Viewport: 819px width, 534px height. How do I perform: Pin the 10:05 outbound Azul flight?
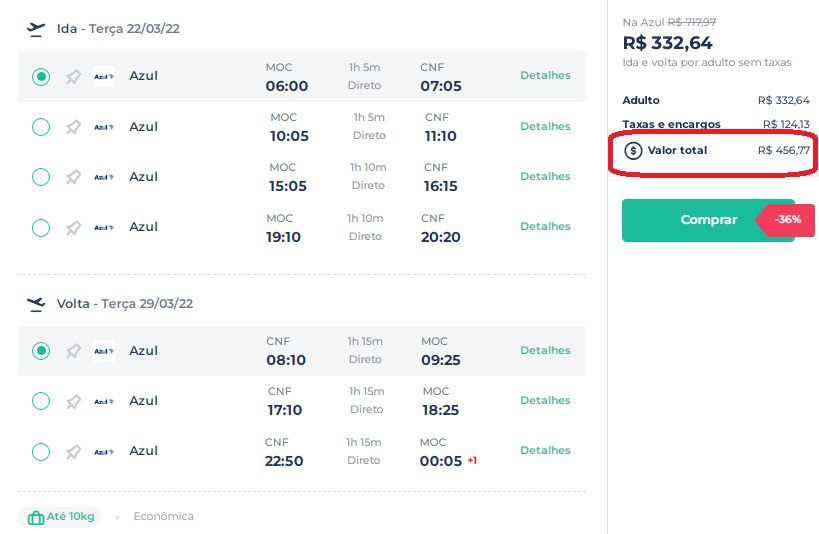pos(73,127)
